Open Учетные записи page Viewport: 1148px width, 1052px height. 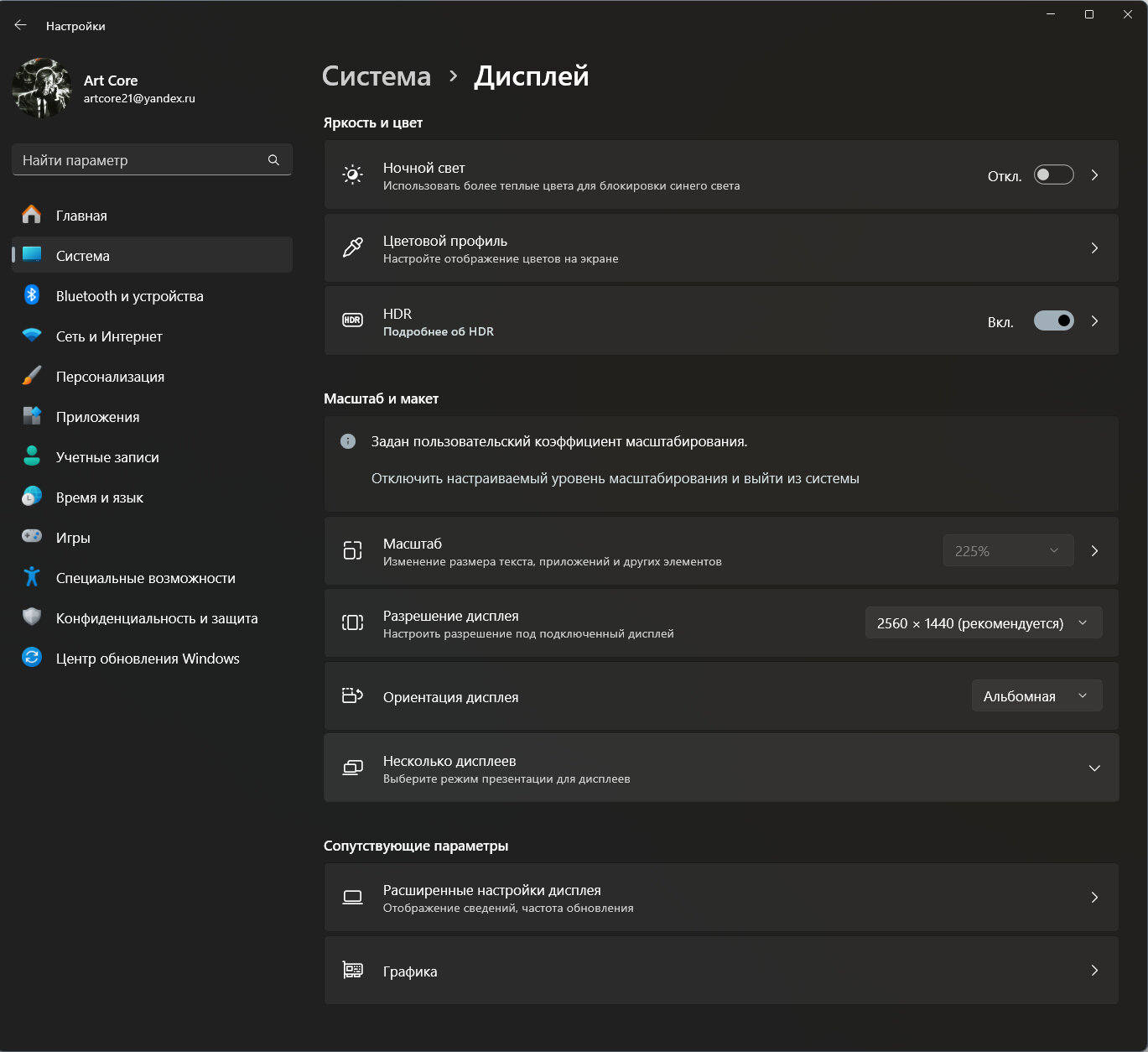tap(152, 457)
